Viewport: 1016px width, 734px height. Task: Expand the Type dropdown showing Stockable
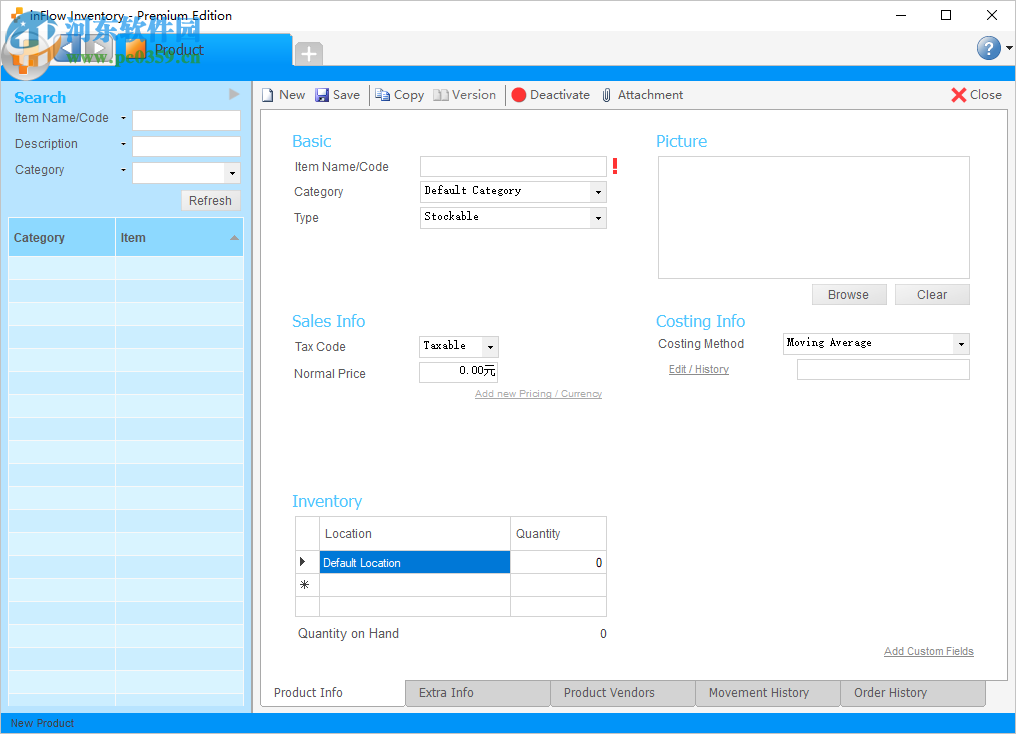coord(598,218)
